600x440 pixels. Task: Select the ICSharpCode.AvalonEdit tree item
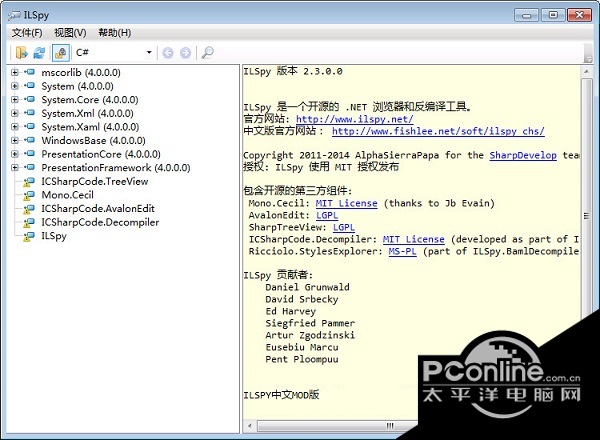pyautogui.click(x=98, y=209)
